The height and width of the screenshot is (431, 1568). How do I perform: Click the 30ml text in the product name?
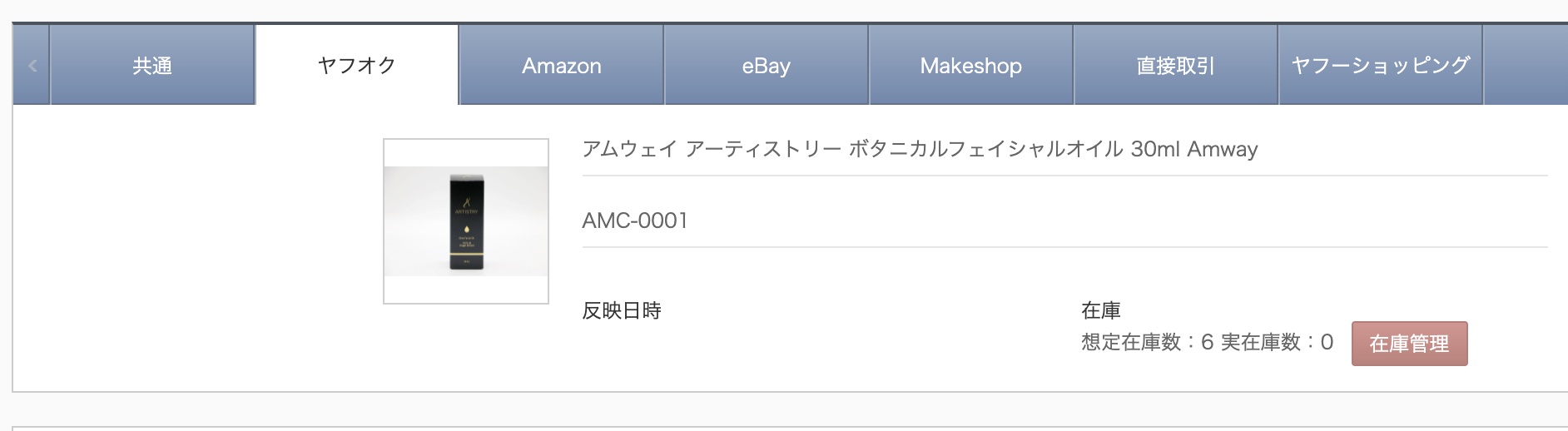[1155, 150]
